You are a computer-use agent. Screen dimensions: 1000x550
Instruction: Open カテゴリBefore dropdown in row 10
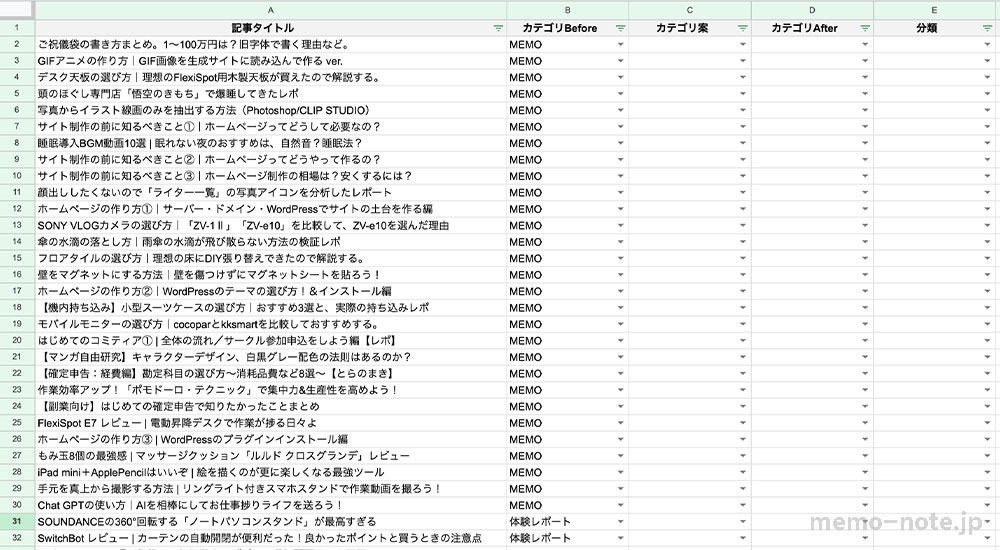coord(621,176)
